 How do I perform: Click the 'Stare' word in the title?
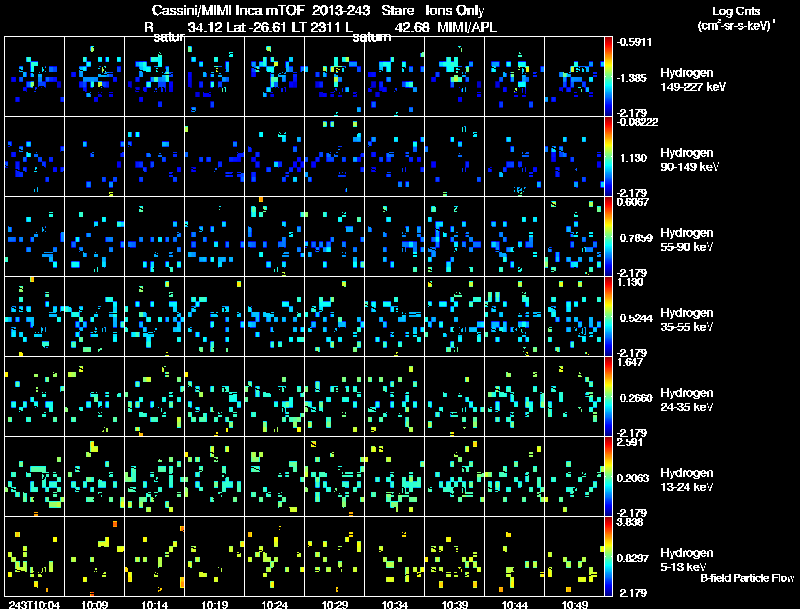[398, 10]
